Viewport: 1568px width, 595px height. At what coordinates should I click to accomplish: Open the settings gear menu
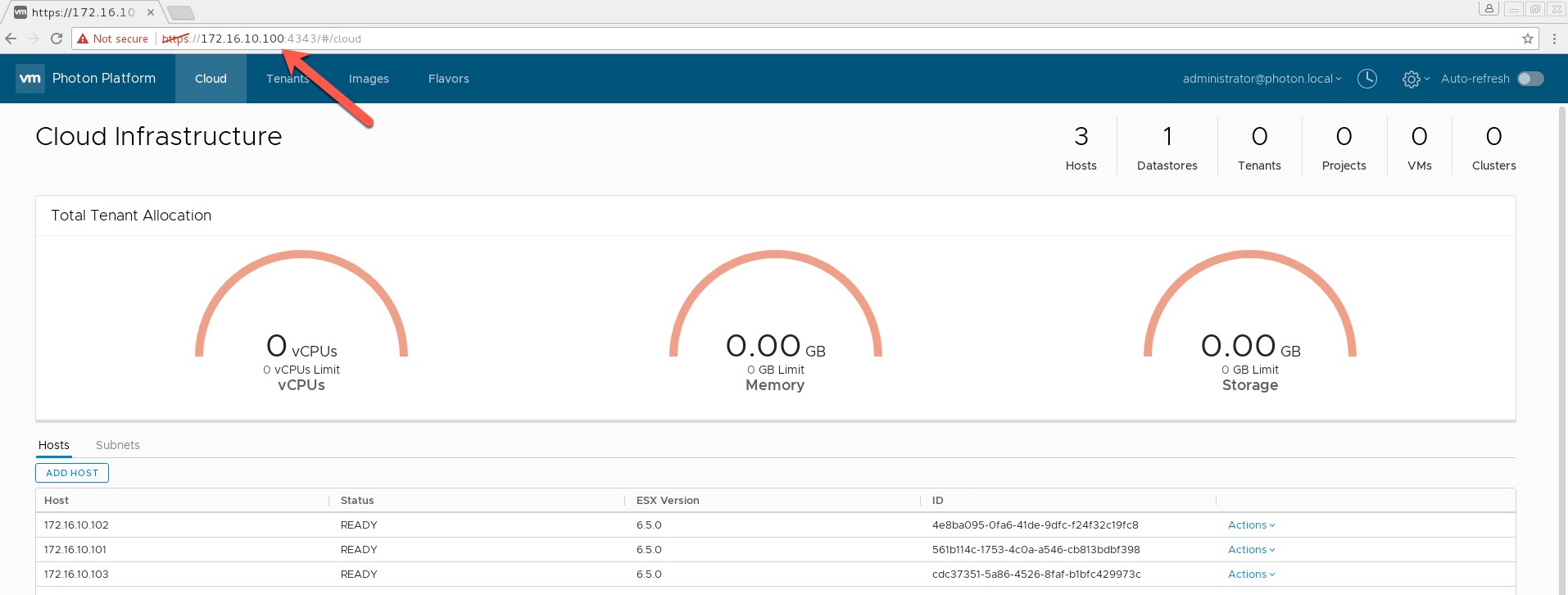click(1415, 79)
